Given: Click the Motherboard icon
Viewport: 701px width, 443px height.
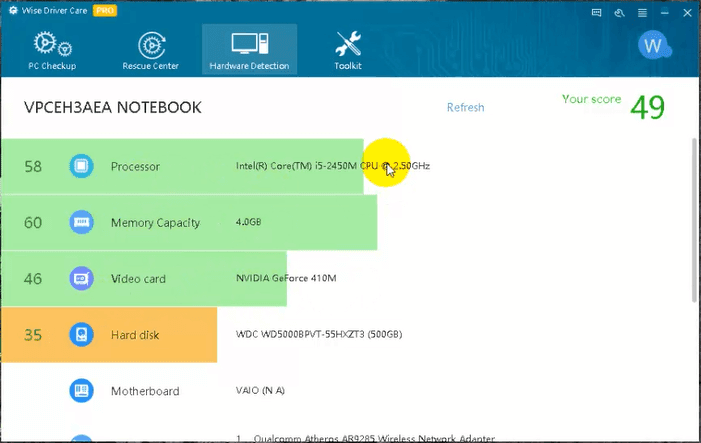Looking at the screenshot, I should tap(81, 391).
